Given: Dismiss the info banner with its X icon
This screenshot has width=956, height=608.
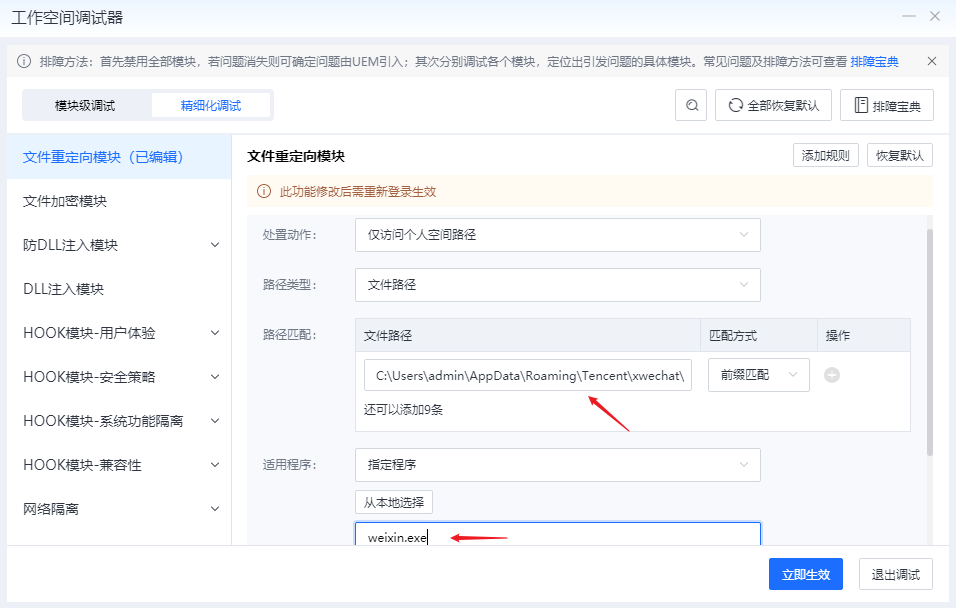Looking at the screenshot, I should [932, 61].
